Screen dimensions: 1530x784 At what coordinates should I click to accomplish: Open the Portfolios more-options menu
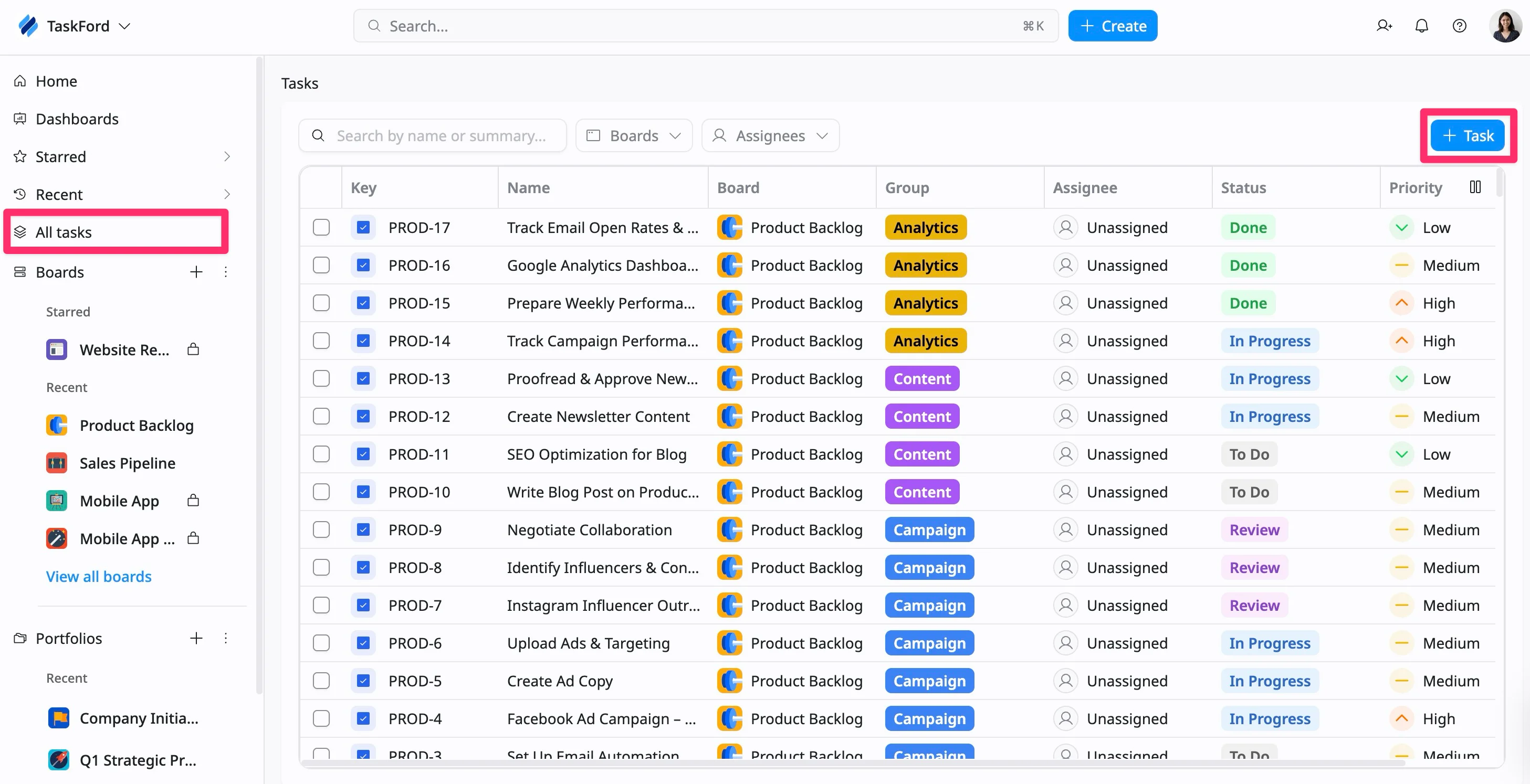click(226, 638)
